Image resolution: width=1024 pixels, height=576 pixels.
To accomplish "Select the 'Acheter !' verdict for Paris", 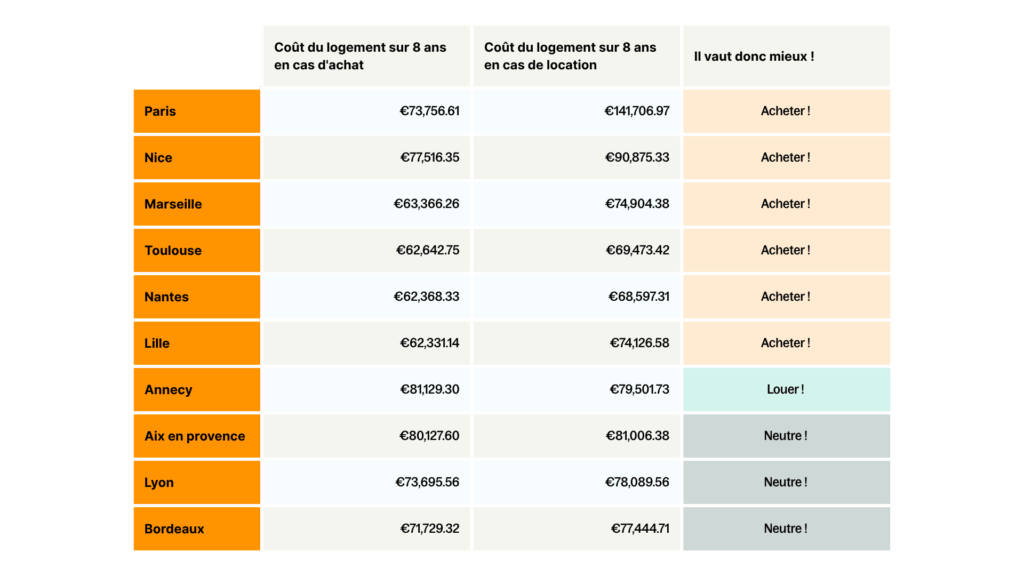I will [x=786, y=111].
